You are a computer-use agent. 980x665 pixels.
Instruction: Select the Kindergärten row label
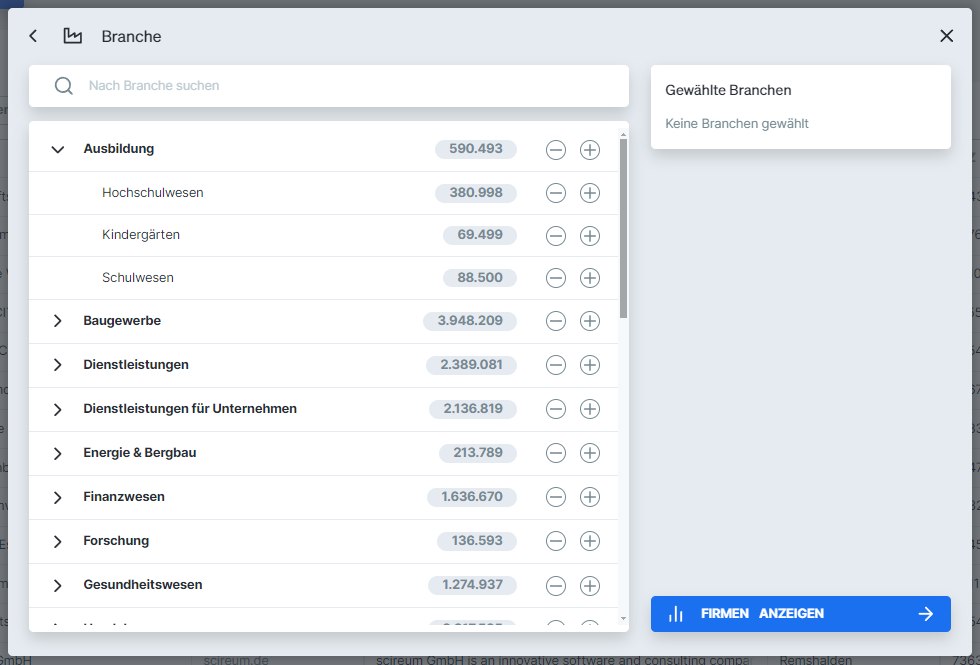[x=141, y=235]
